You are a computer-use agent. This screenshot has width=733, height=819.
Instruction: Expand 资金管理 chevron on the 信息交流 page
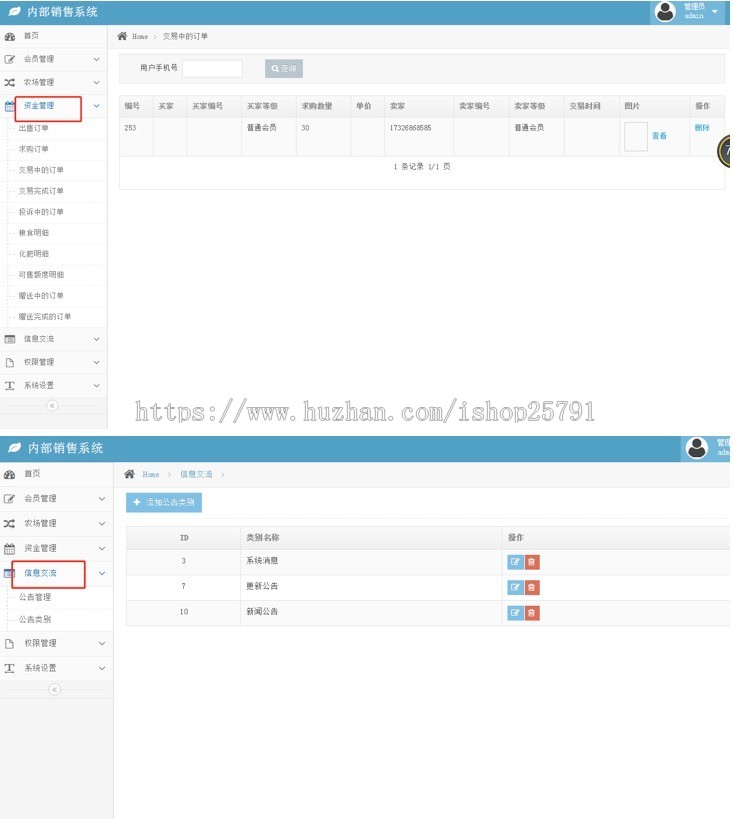[102, 548]
